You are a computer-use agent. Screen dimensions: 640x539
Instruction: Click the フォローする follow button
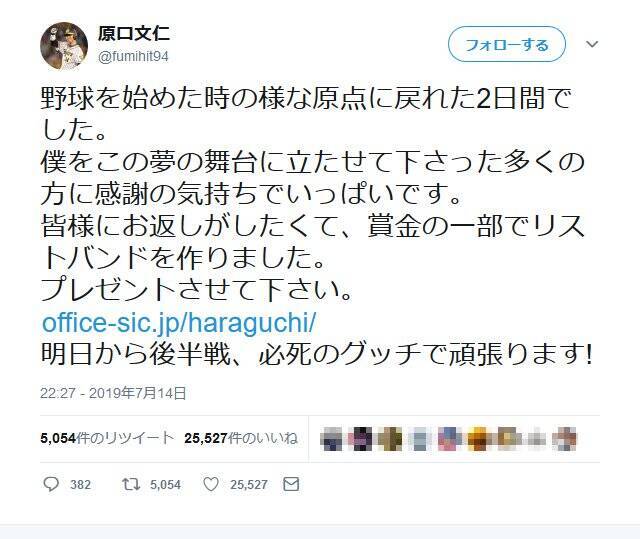(x=507, y=44)
